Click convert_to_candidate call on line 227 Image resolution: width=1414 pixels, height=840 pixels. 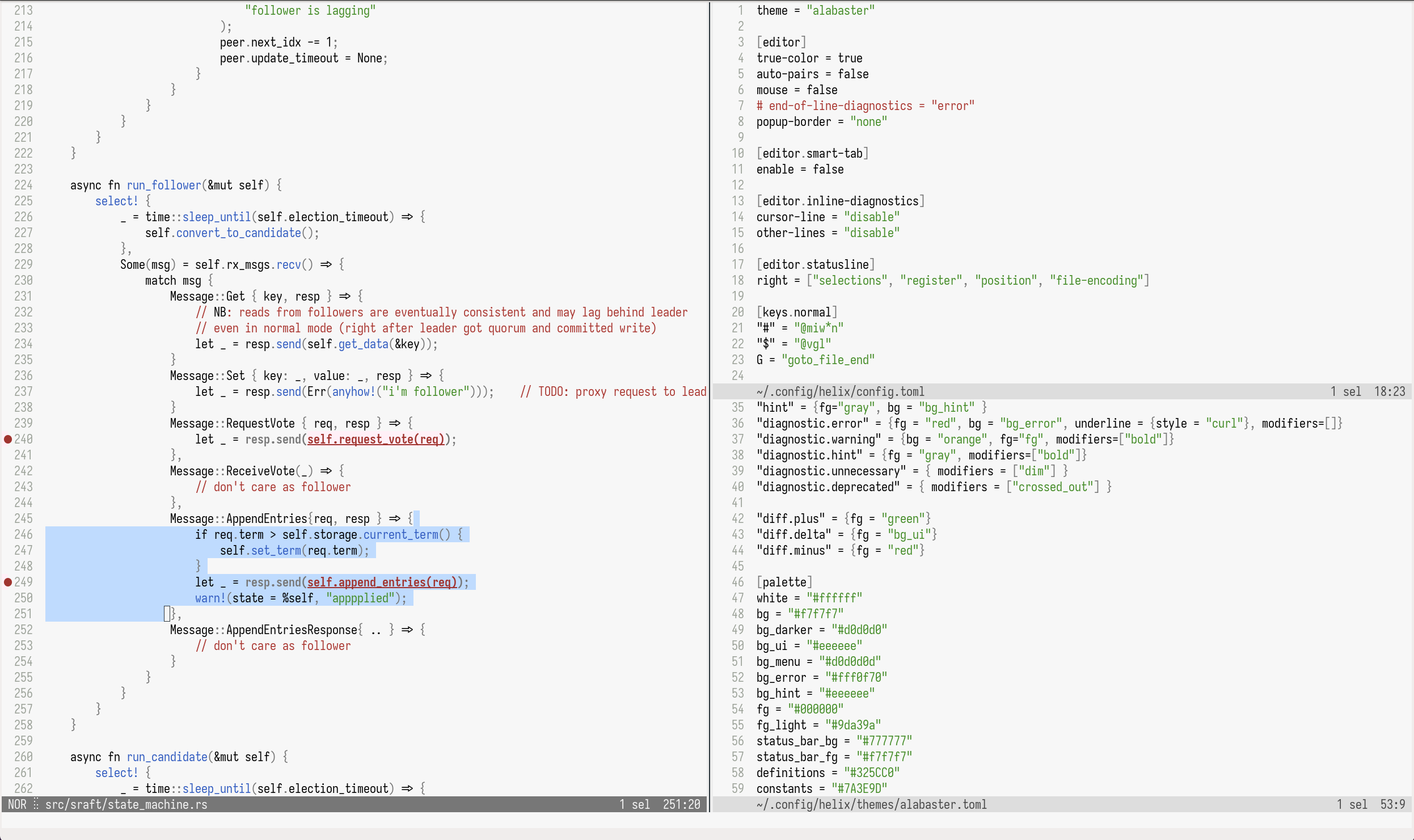point(239,233)
